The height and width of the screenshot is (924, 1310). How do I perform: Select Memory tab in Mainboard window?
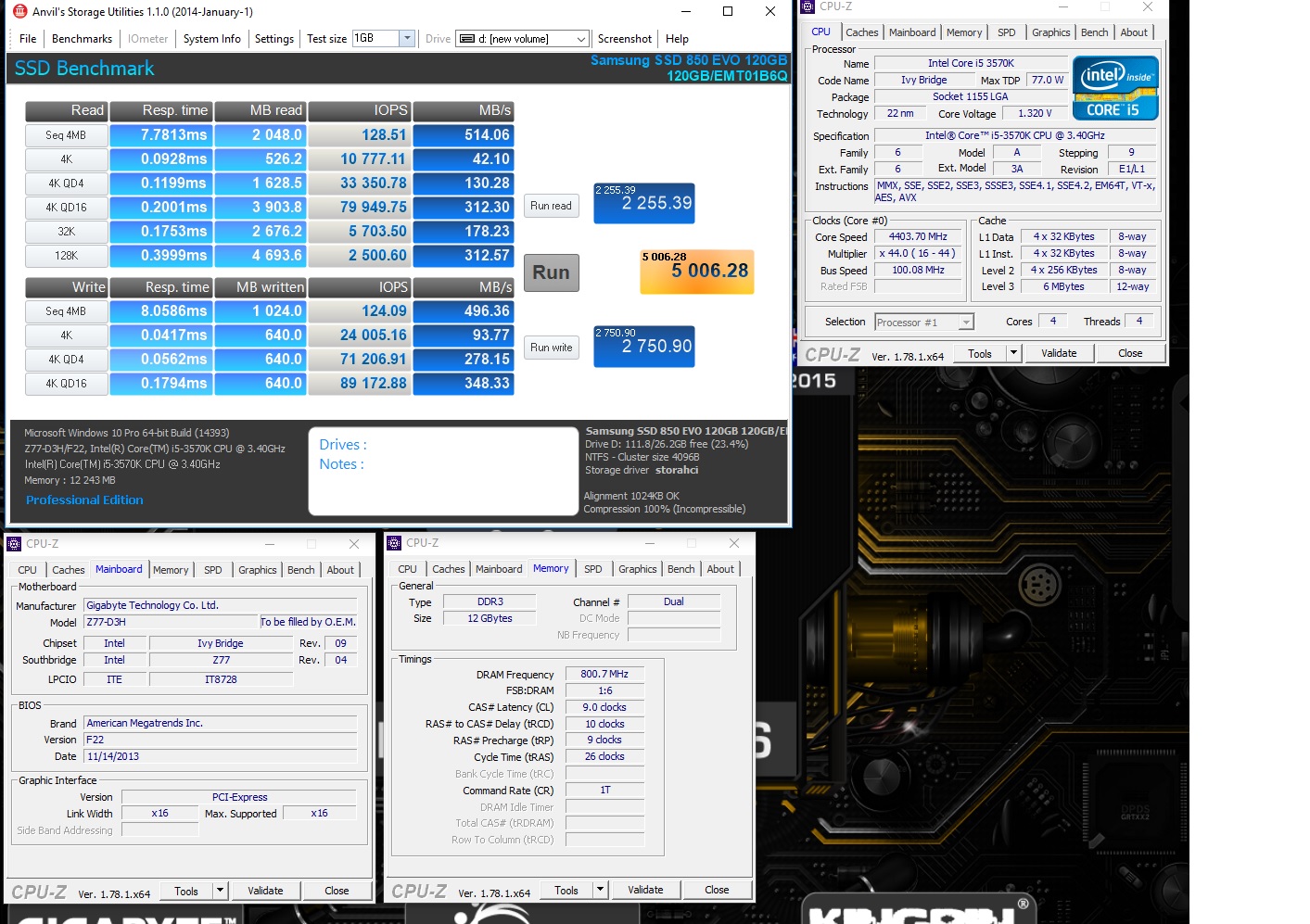[x=171, y=570]
